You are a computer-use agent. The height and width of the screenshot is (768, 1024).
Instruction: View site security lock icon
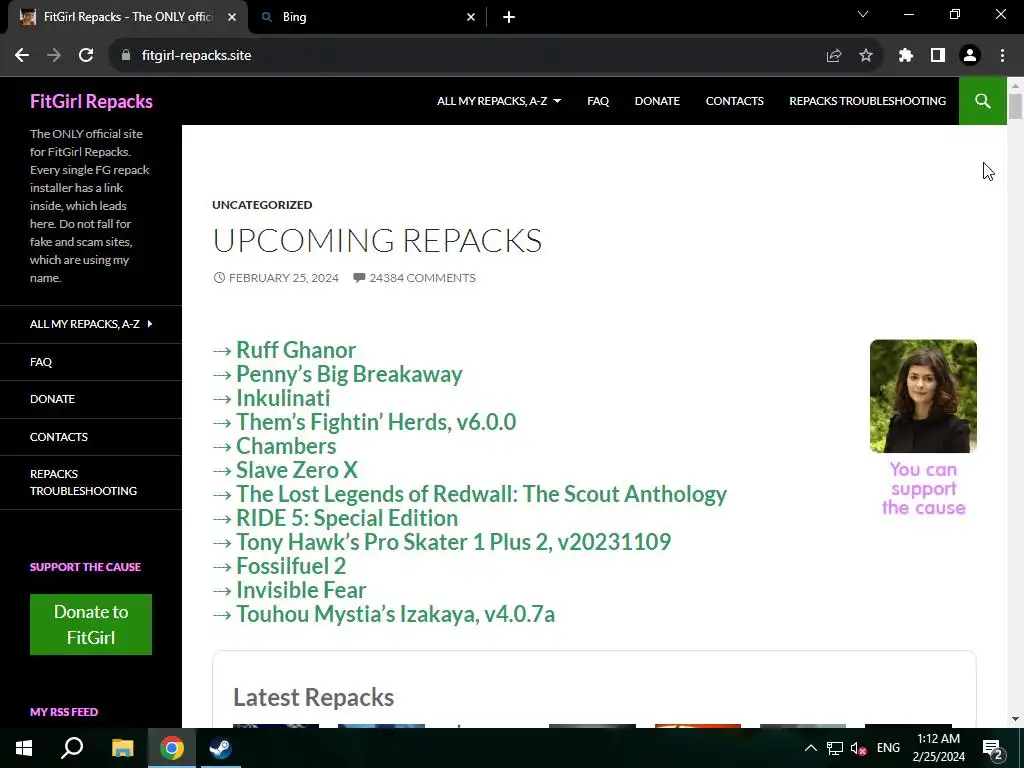126,56
